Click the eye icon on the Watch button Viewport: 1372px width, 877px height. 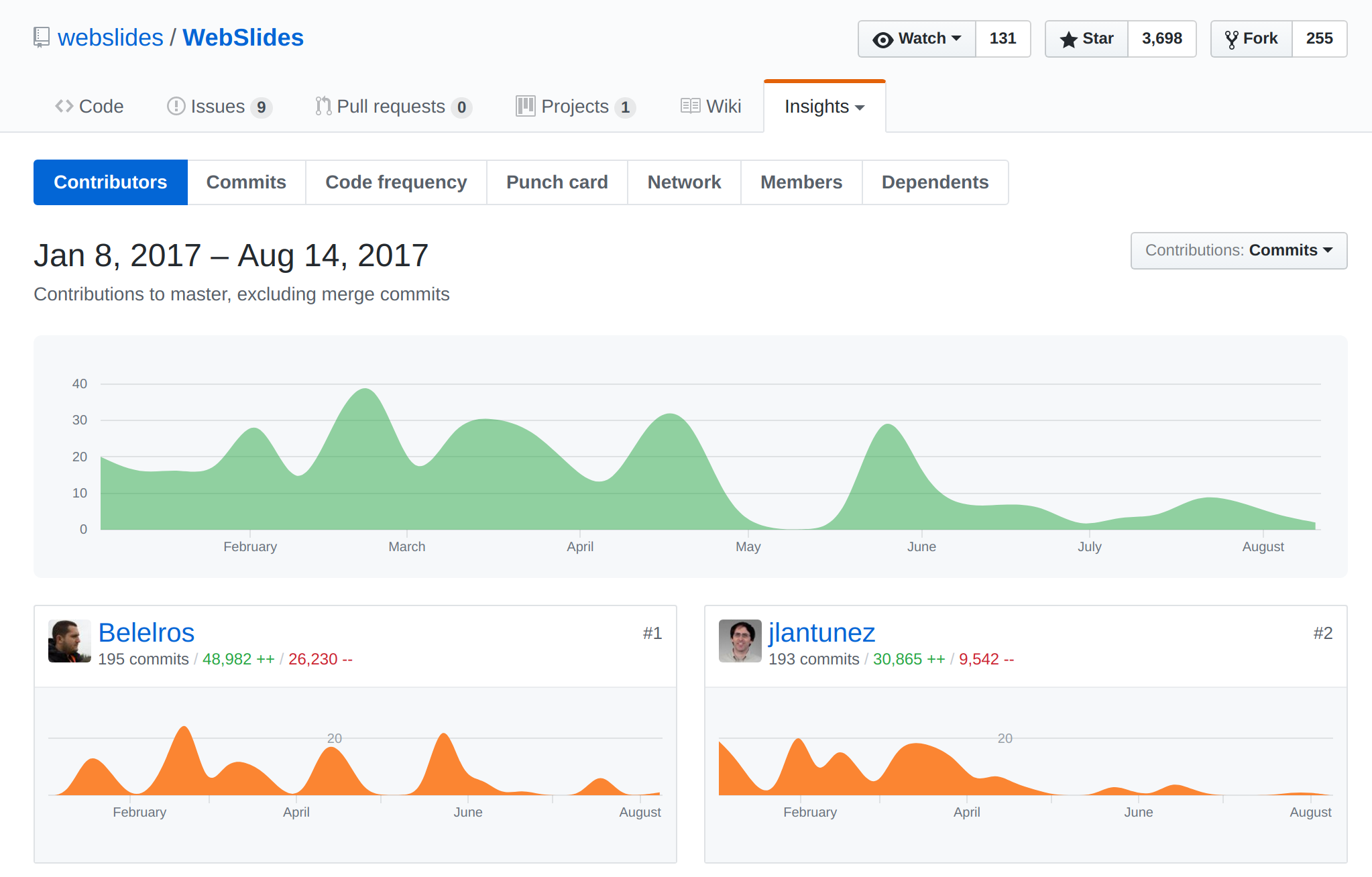883,39
